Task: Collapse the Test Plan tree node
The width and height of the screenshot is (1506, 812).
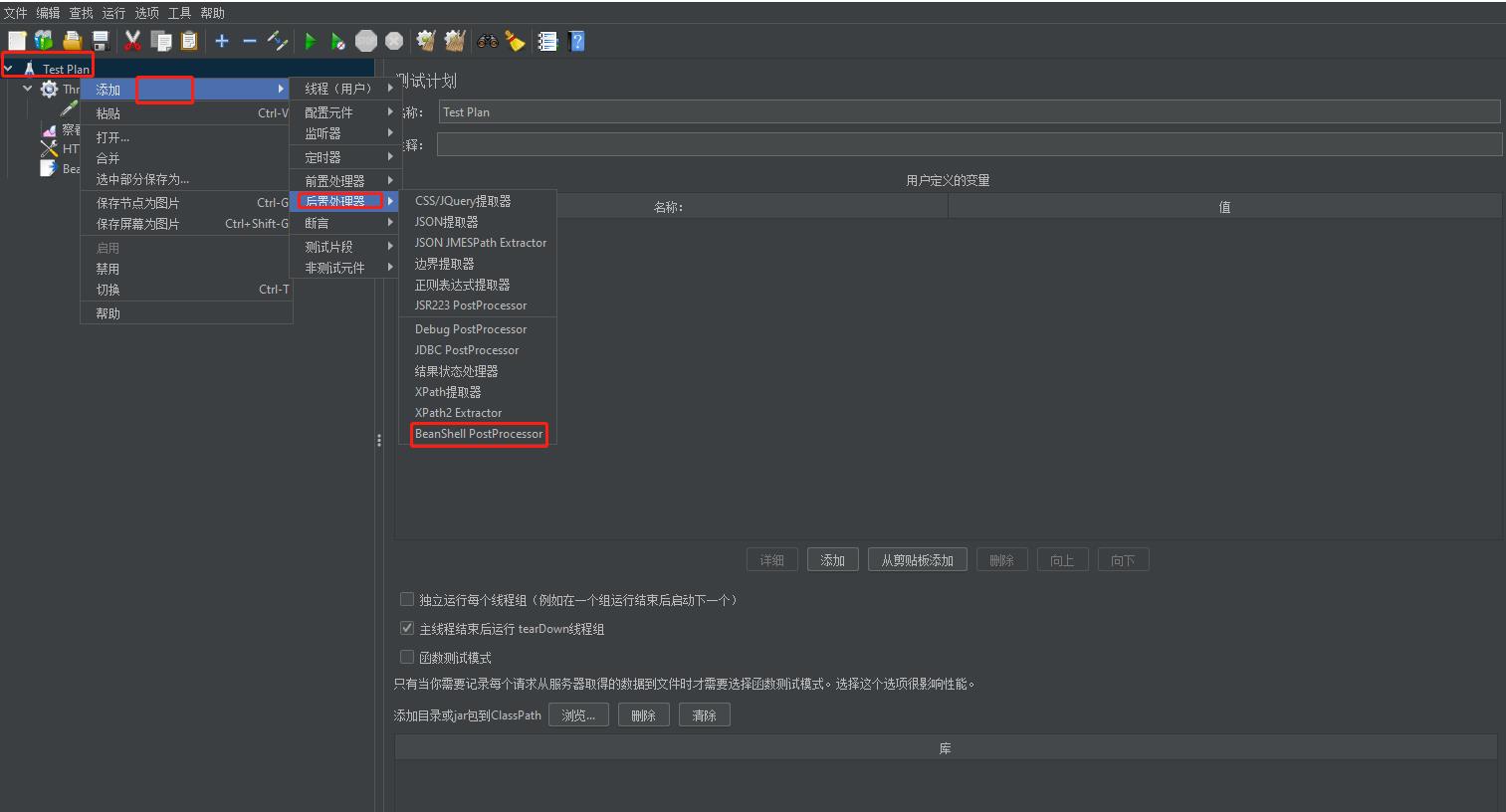Action: 9,69
